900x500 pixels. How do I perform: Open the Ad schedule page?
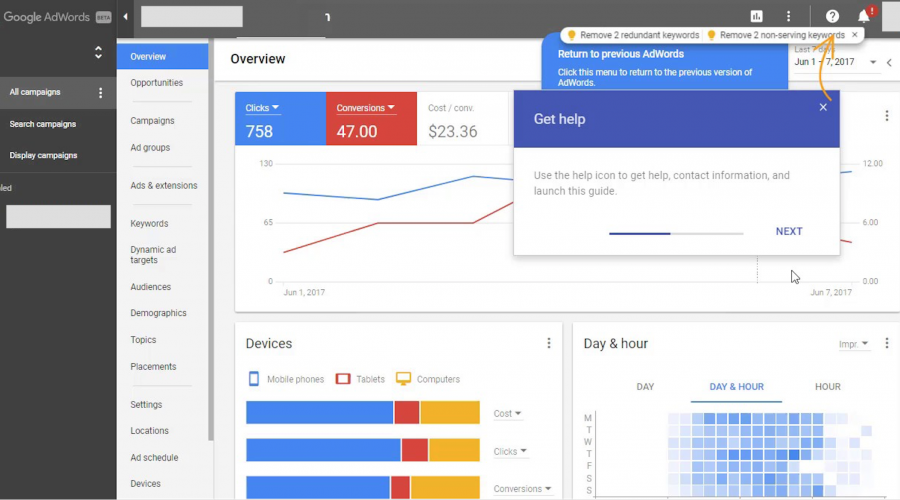pyautogui.click(x=154, y=458)
